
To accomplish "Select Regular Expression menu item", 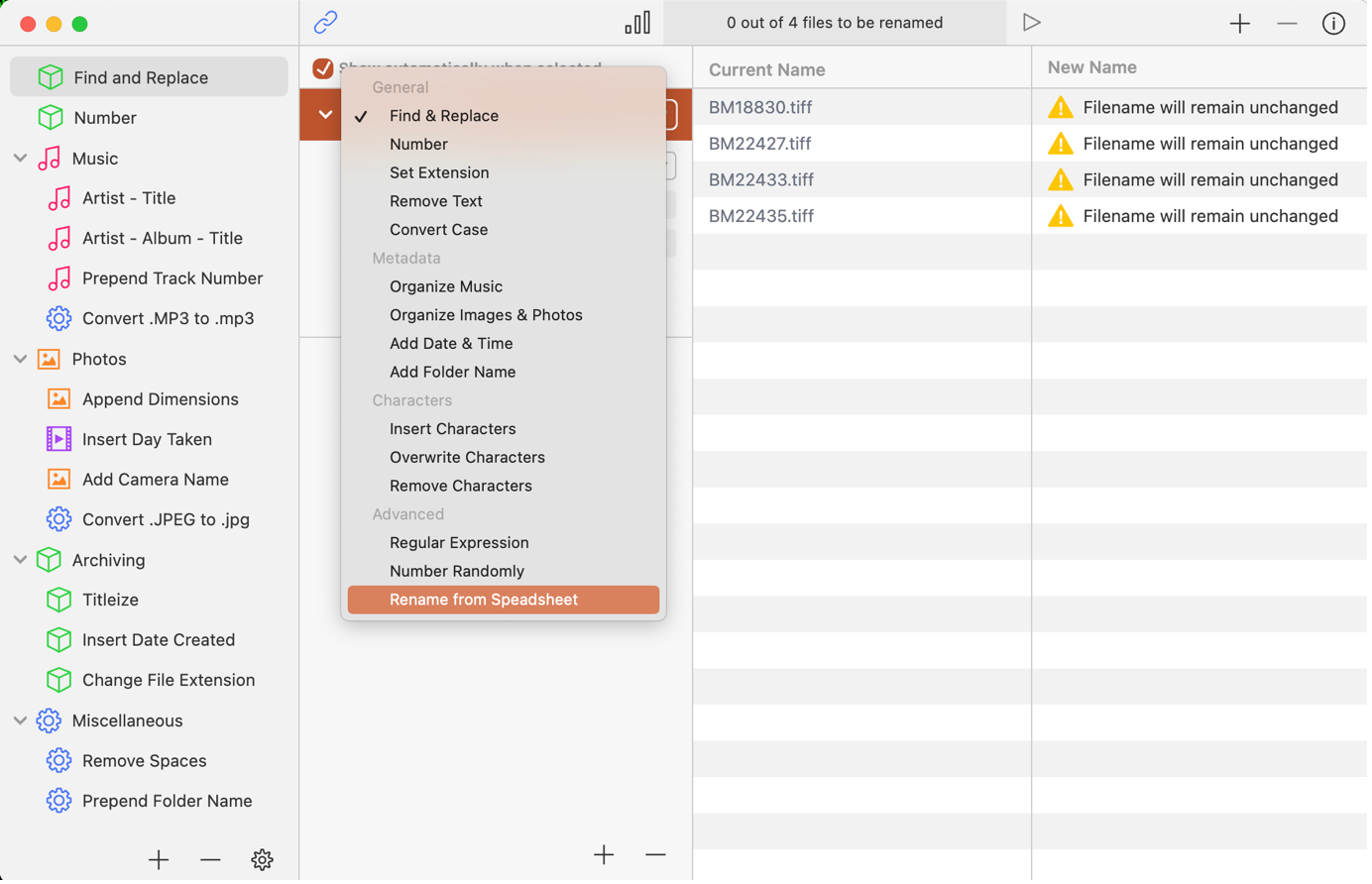I will coord(505,544).
